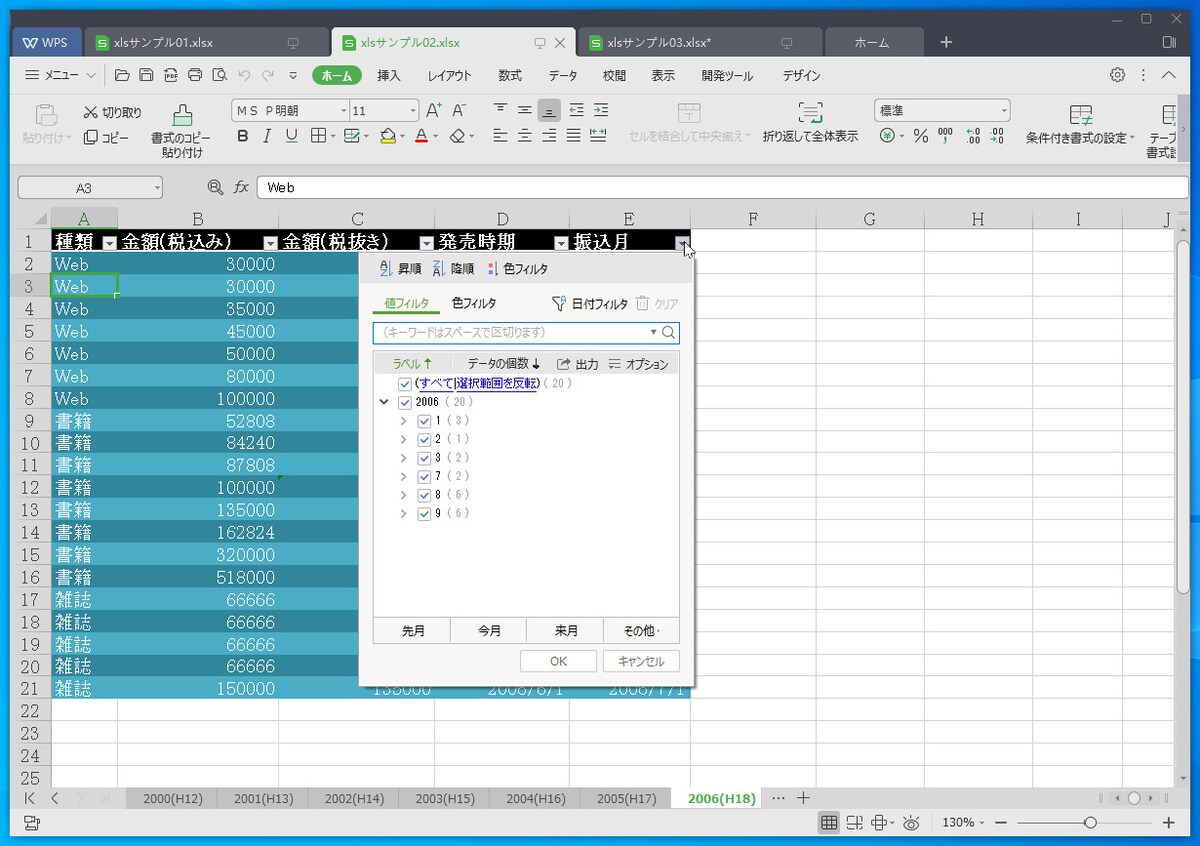Open the 数式 (Formulas) ribbon tab
Viewport: 1200px width, 846px height.
point(510,76)
